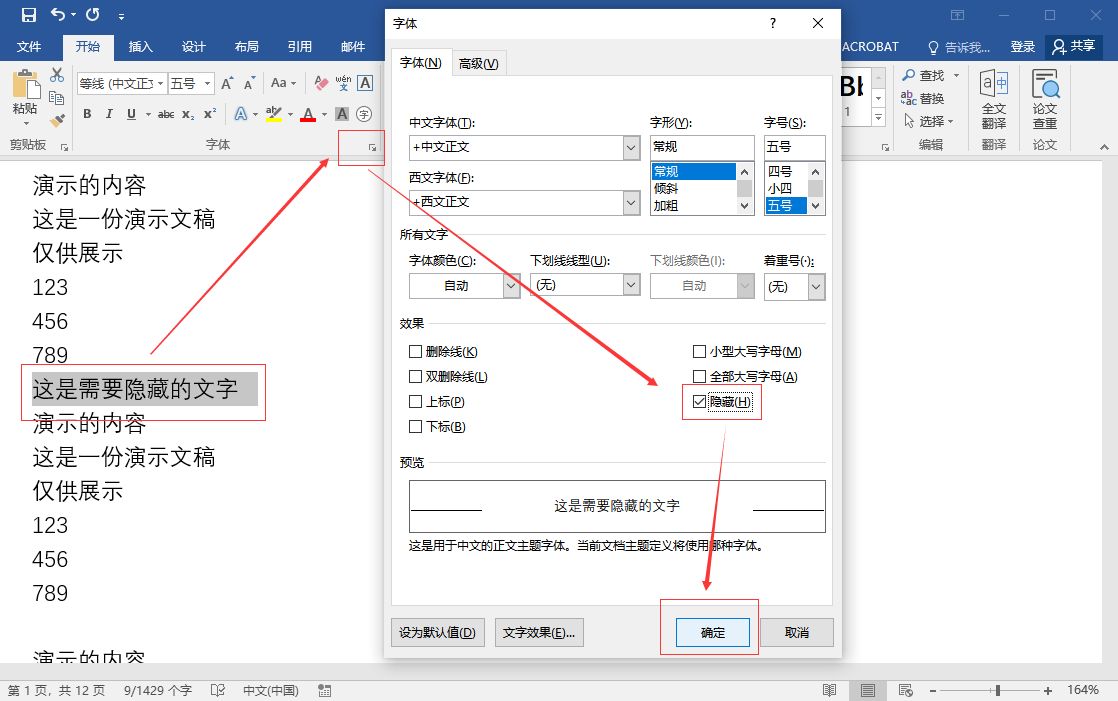Image resolution: width=1118 pixels, height=701 pixels.
Task: Apply character shading with the gray A icon
Action: point(342,114)
